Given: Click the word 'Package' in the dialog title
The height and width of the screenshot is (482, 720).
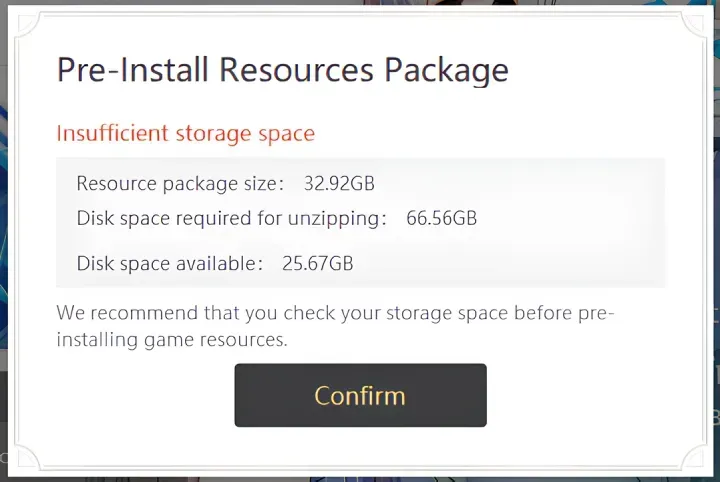Looking at the screenshot, I should coord(445,71).
